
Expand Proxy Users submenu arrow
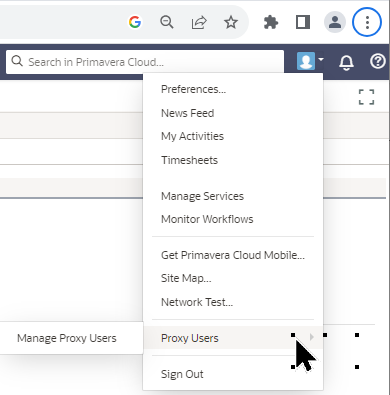pyautogui.click(x=312, y=337)
